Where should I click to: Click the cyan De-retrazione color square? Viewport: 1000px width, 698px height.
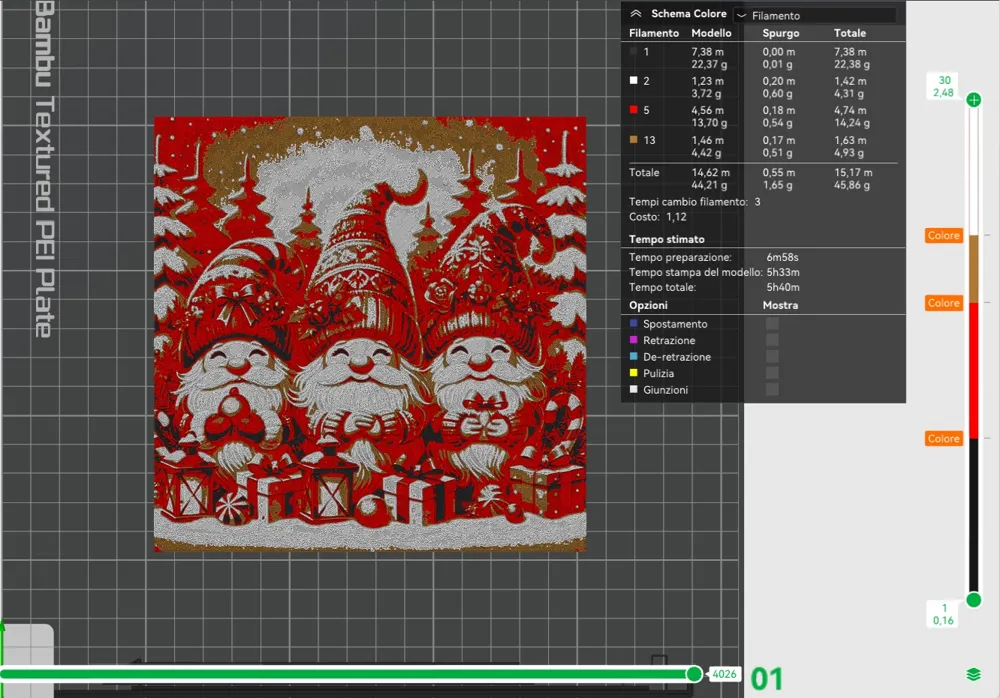click(x=633, y=356)
